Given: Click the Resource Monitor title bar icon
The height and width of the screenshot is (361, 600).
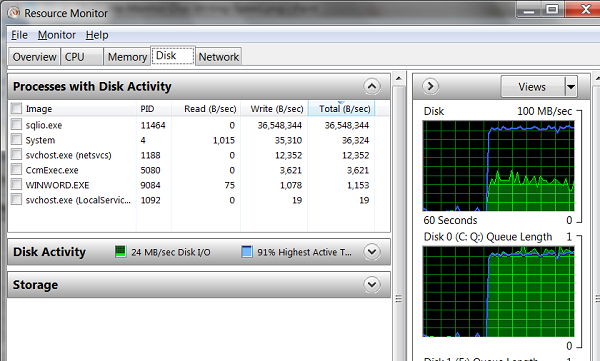Looking at the screenshot, I should point(13,13).
